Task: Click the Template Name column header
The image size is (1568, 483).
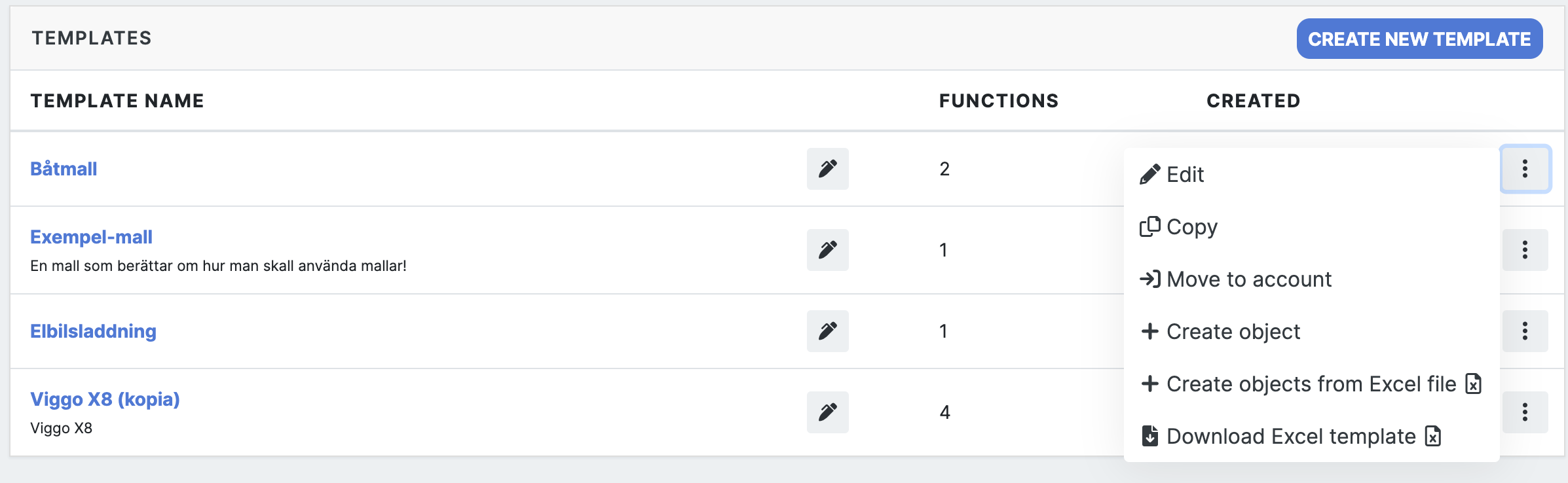Action: (x=117, y=101)
